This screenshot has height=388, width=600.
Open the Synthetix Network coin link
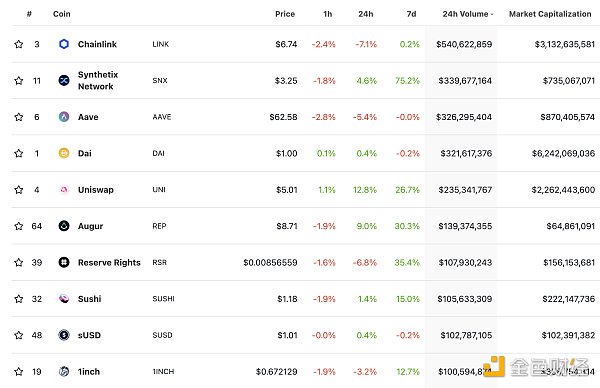pyautogui.click(x=98, y=80)
